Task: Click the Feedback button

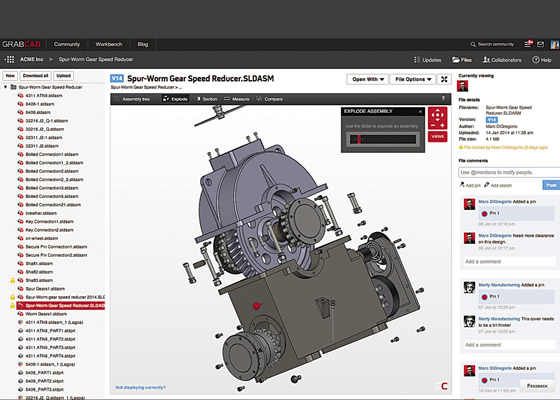Action: tap(537, 386)
